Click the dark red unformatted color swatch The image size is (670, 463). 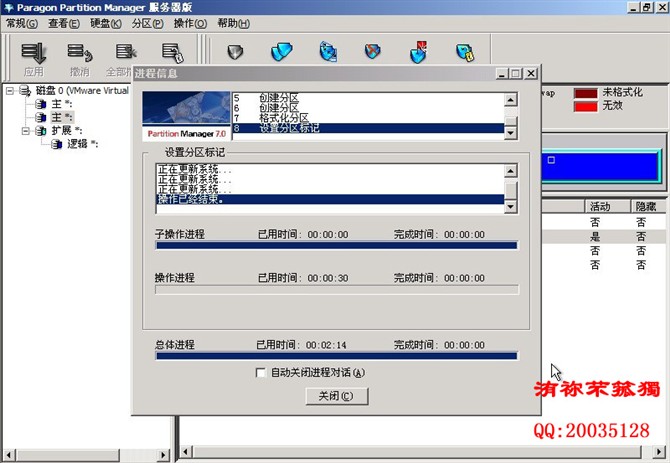[x=585, y=93]
